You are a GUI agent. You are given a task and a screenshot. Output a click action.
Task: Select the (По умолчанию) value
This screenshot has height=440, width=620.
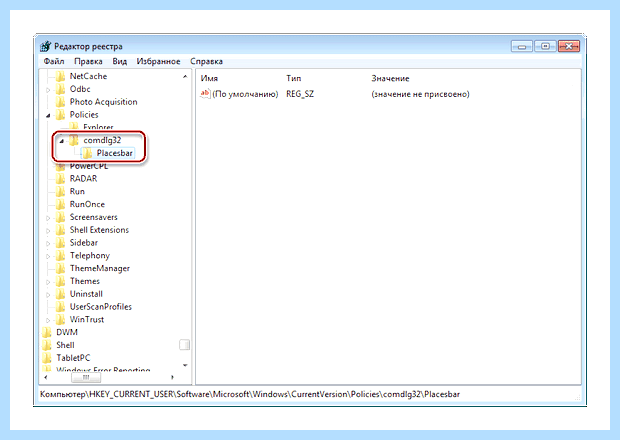(245, 94)
